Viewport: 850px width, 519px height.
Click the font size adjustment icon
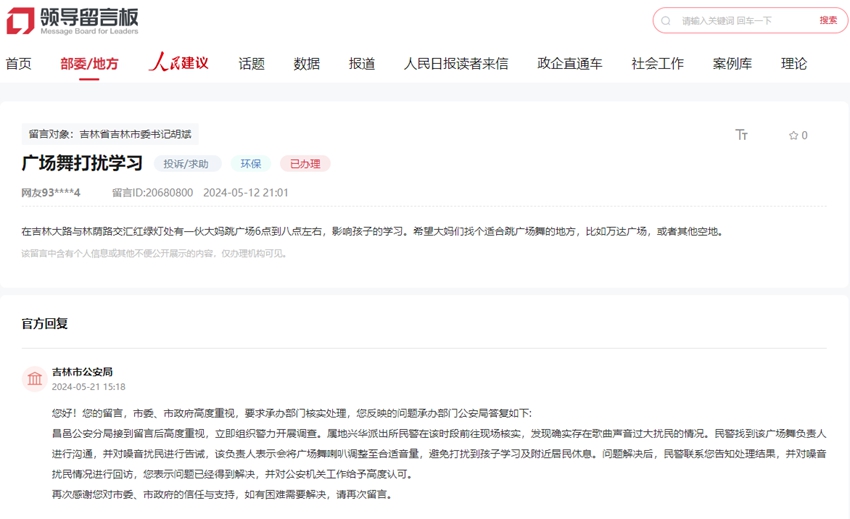(x=741, y=135)
